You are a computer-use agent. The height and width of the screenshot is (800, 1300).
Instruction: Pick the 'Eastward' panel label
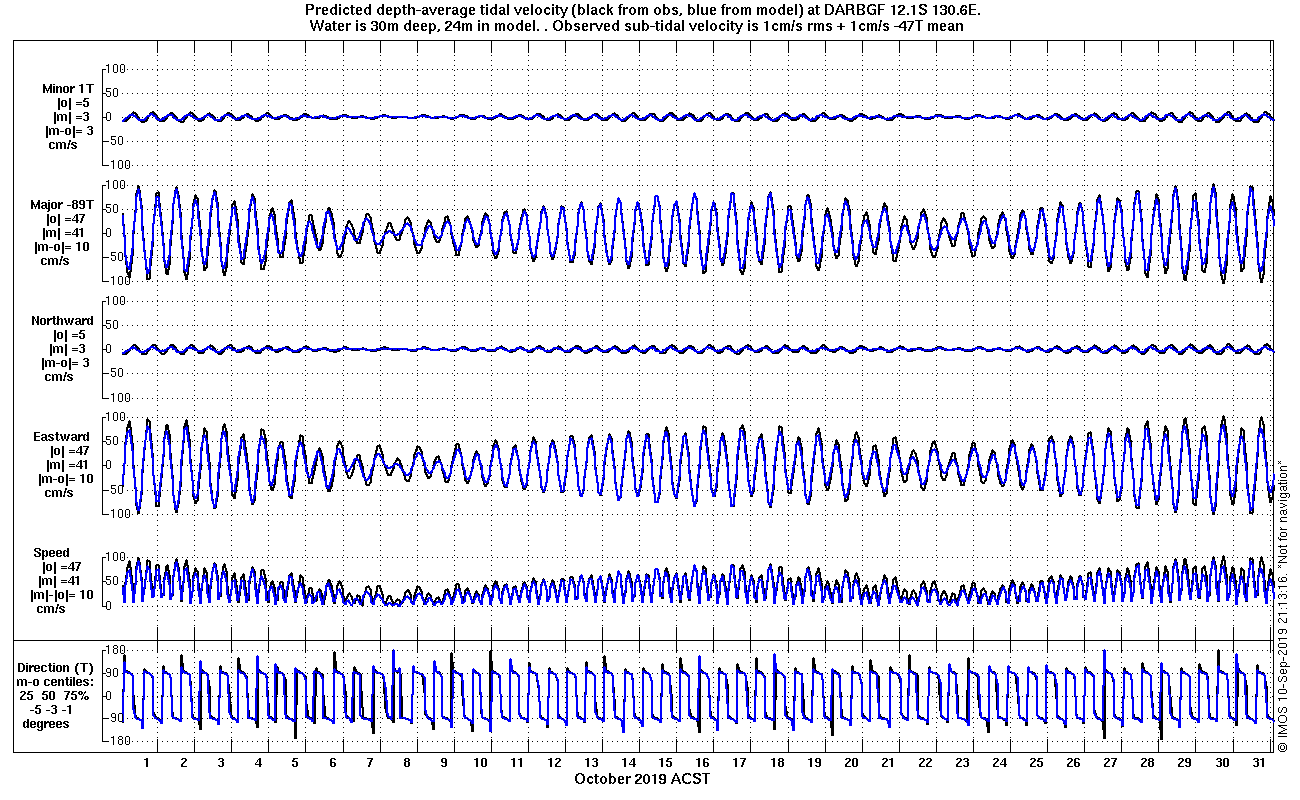click(61, 437)
